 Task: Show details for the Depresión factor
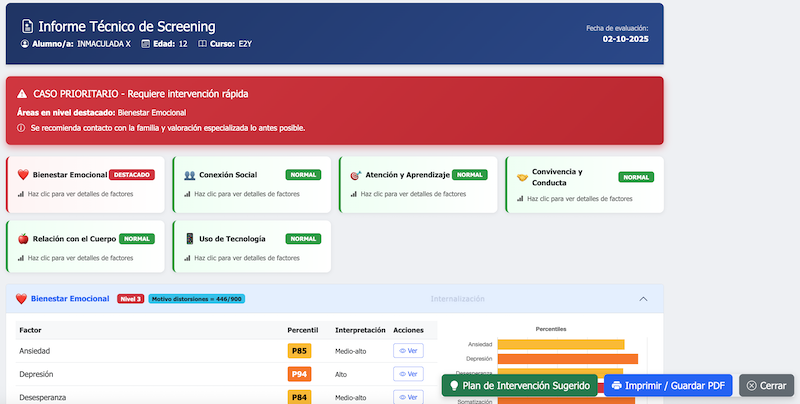[408, 374]
